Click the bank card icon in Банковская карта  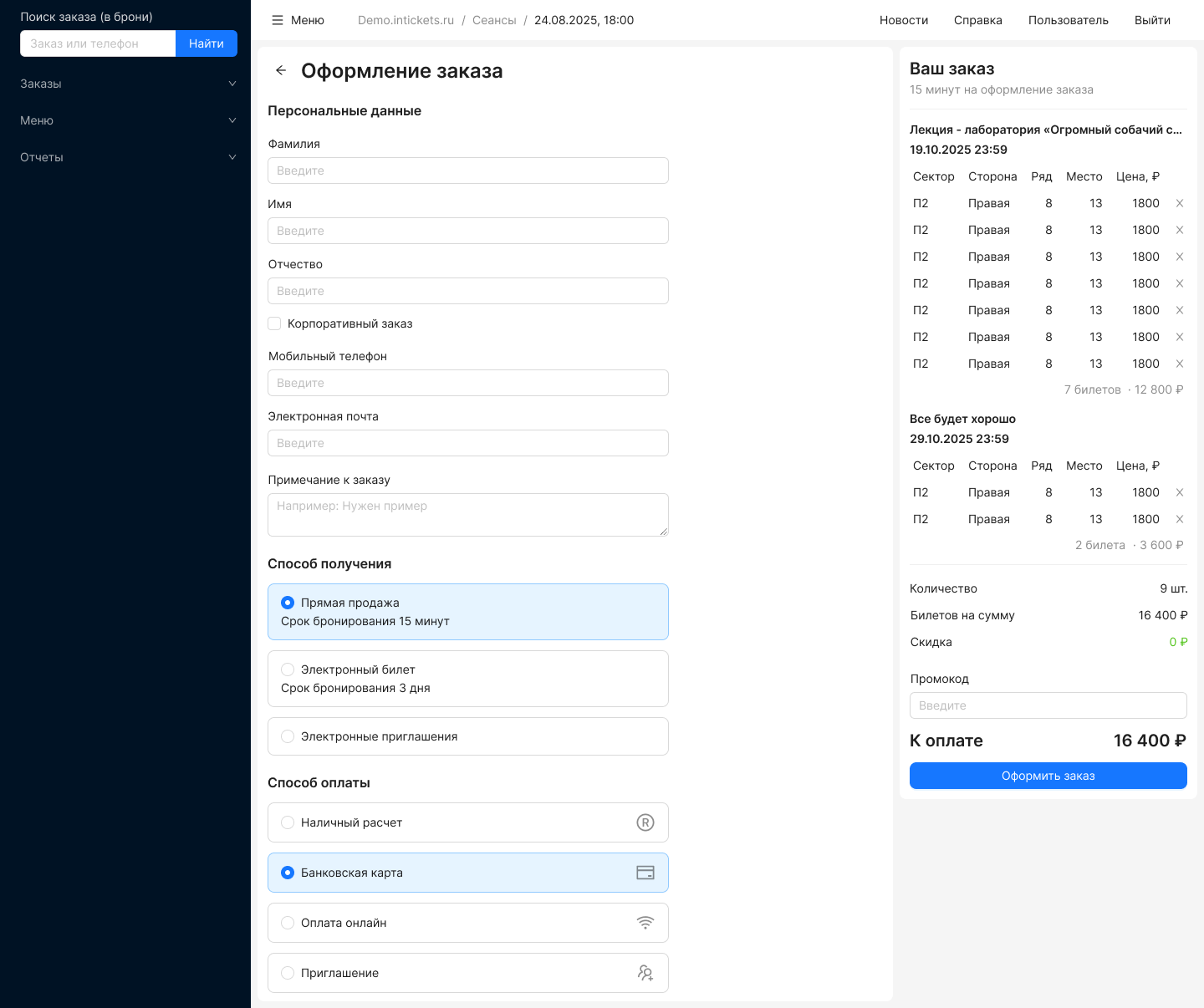coord(645,873)
